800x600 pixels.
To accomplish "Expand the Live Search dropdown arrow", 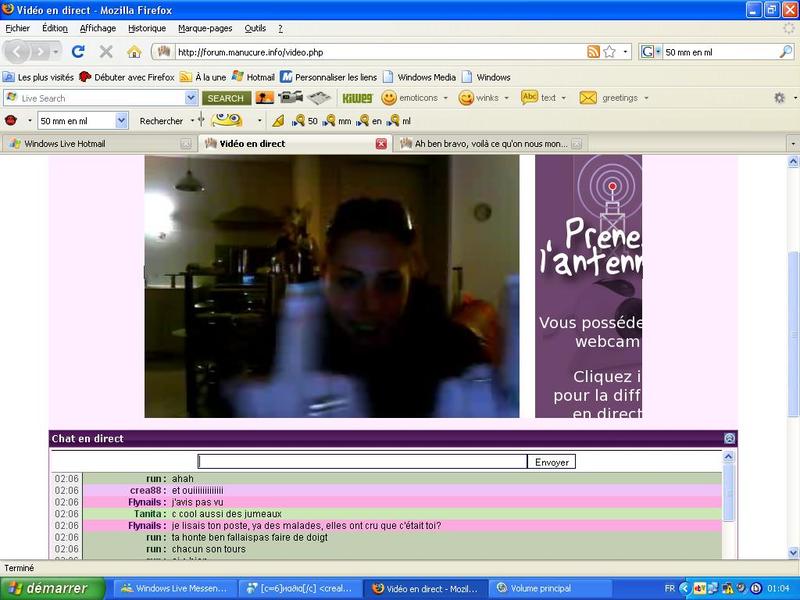I will point(191,98).
